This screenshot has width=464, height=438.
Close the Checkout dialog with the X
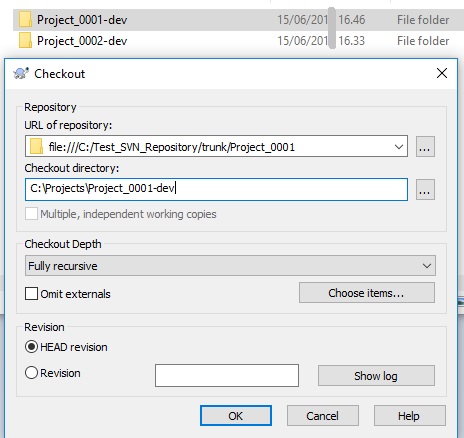coord(442,73)
